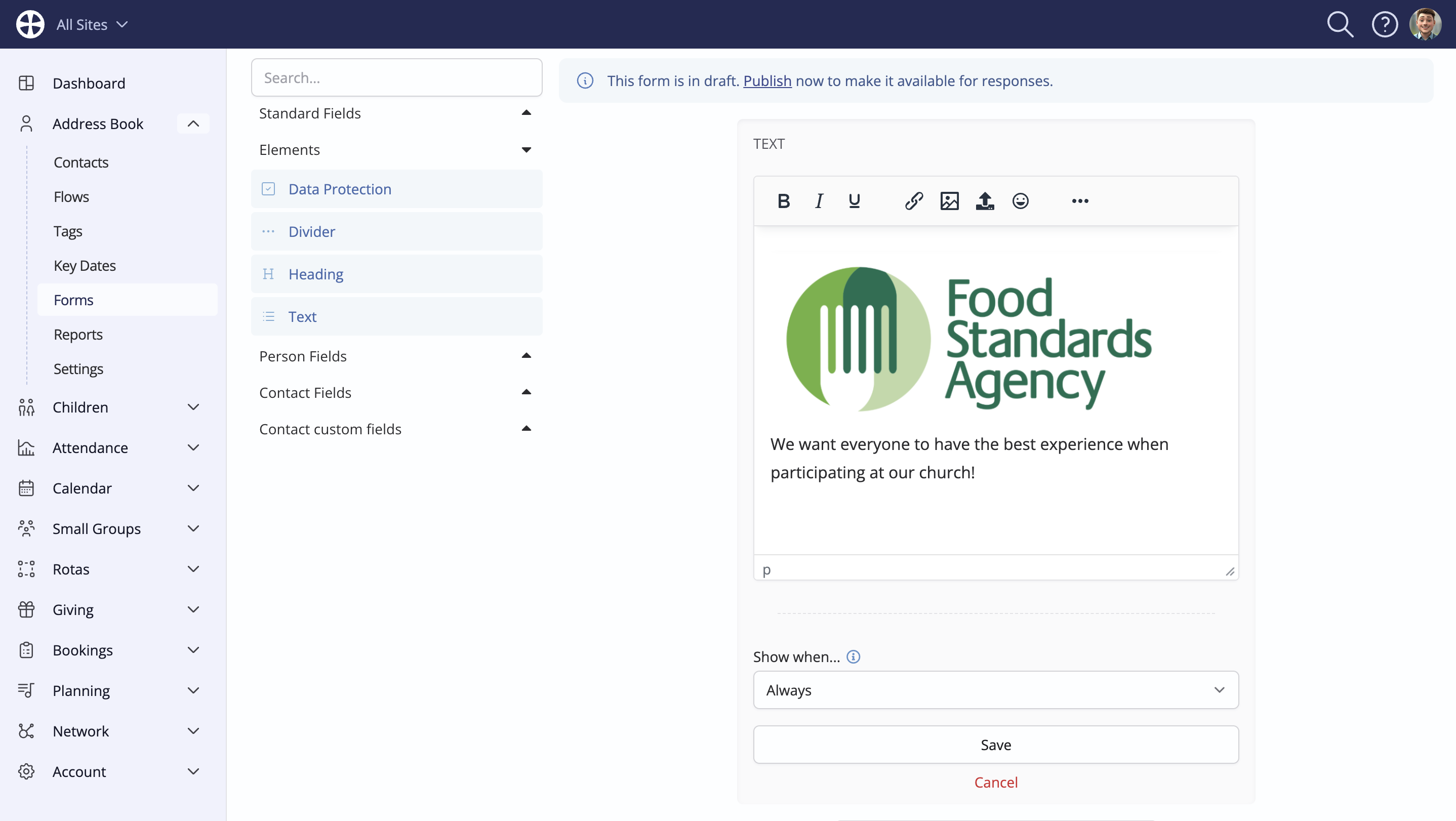Click the Dashboard grid icon
Viewport: 1456px width, 821px height.
click(x=26, y=83)
